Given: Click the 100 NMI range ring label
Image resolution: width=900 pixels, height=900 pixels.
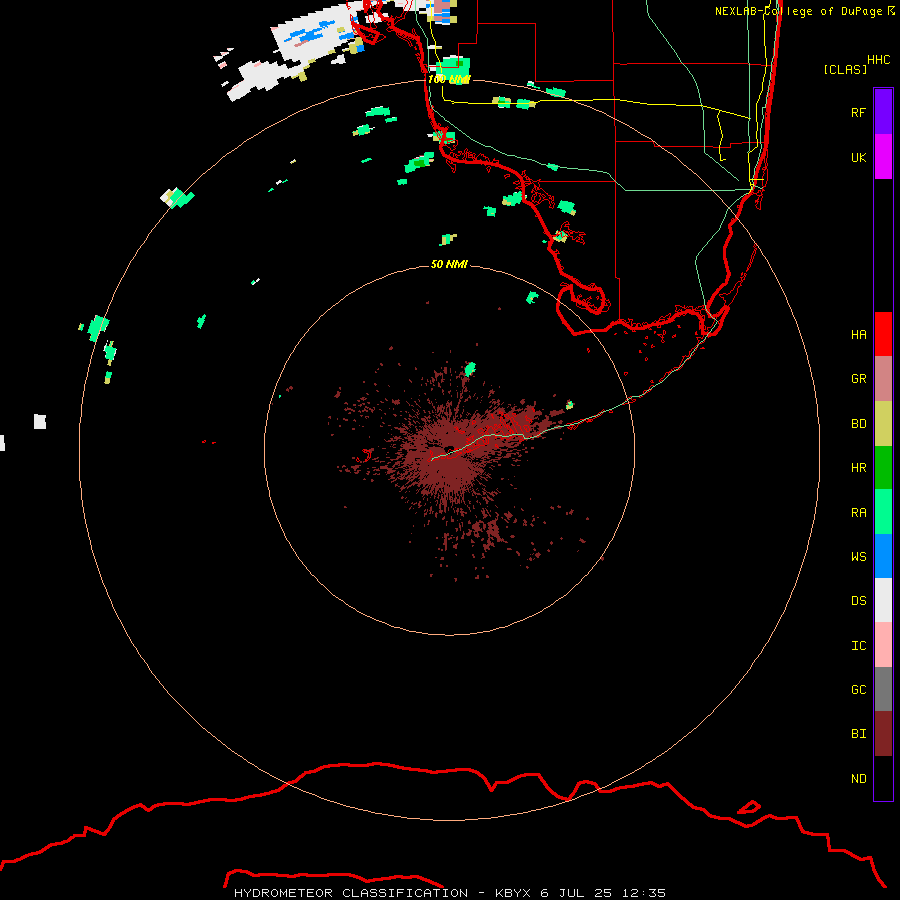Looking at the screenshot, I should pos(449,79).
